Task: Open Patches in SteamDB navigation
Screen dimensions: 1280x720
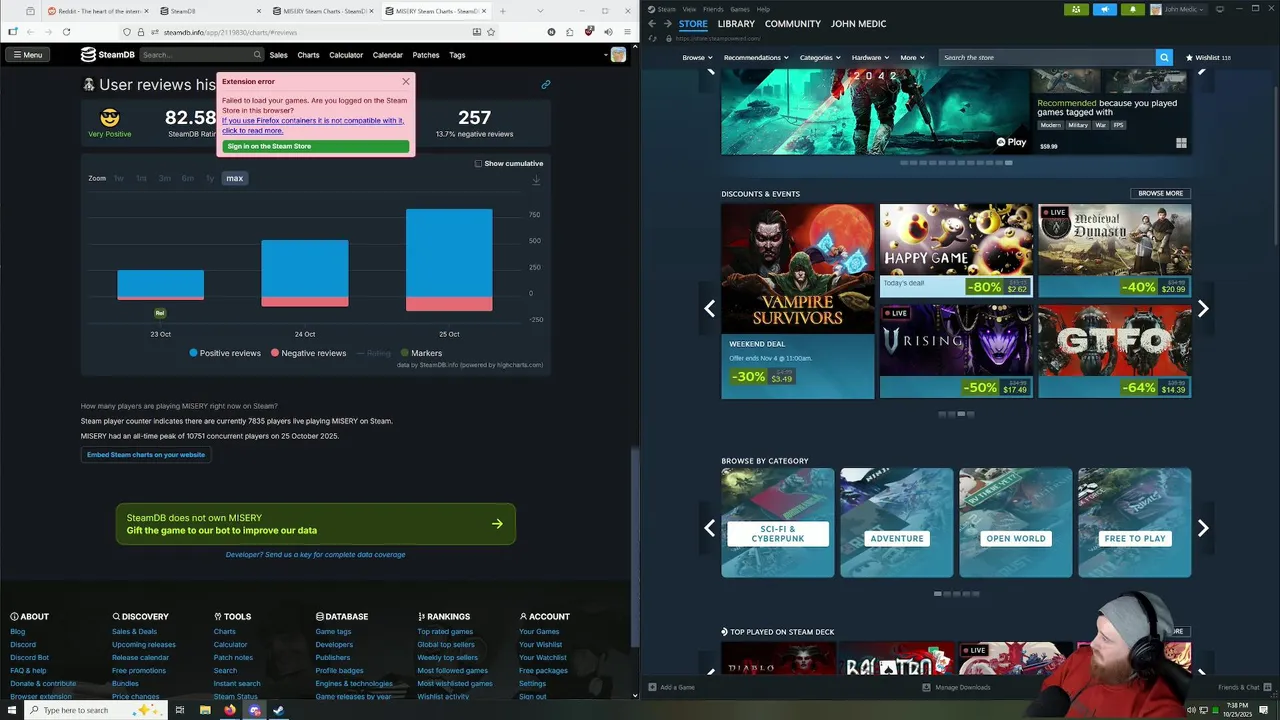Action: tap(426, 55)
